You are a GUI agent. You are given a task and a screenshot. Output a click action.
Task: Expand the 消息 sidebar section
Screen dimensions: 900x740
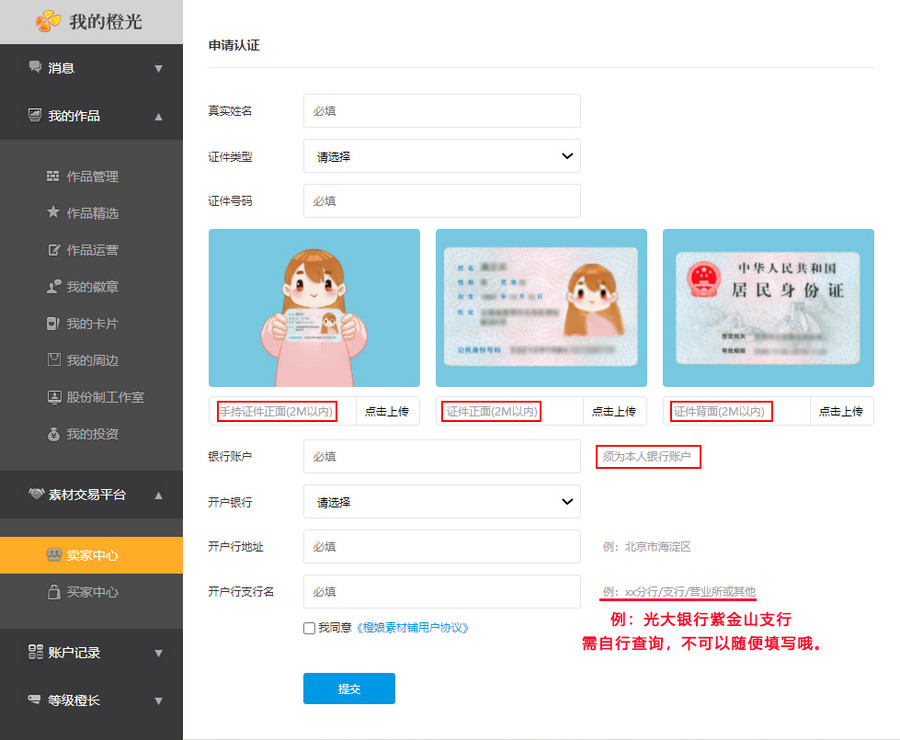point(158,68)
